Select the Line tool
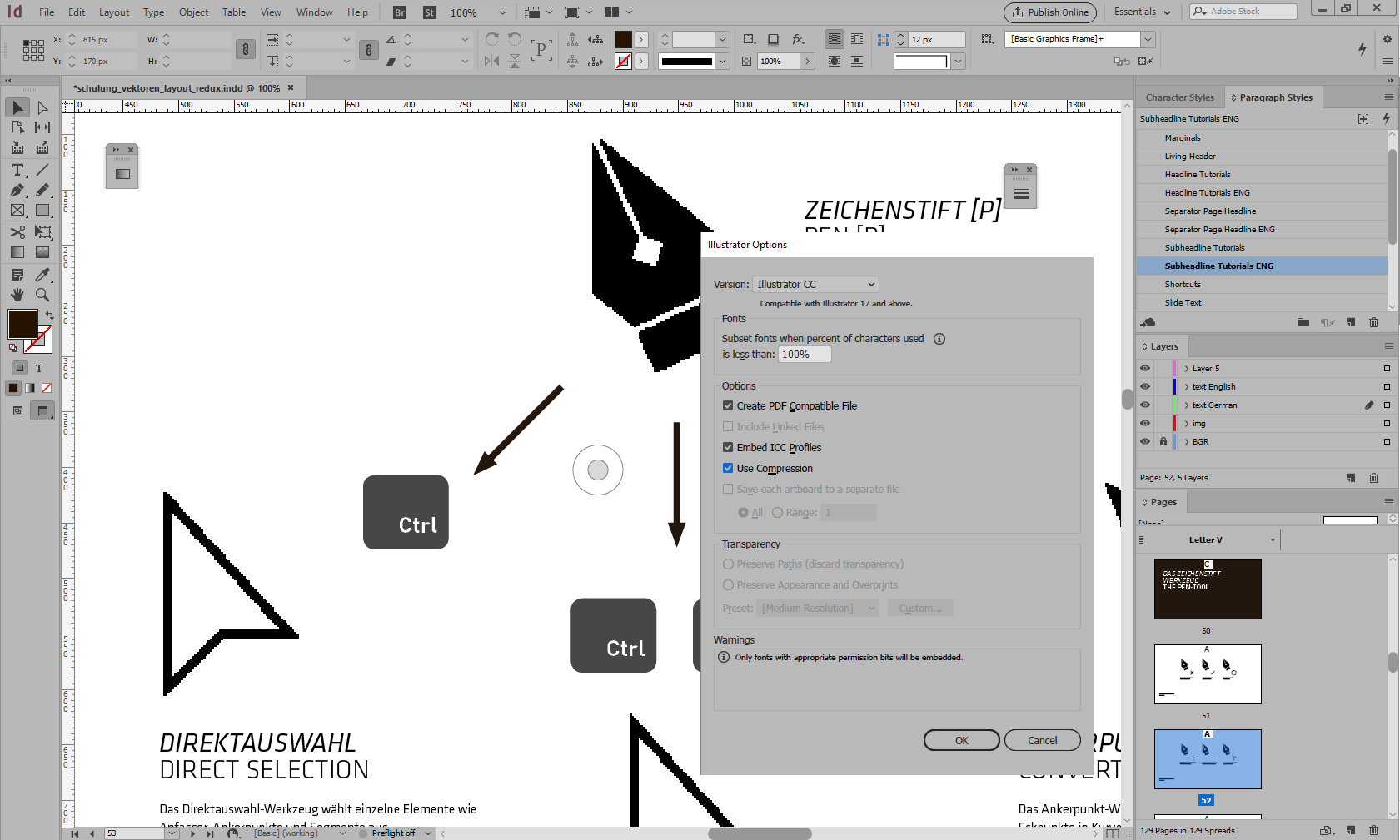Viewport: 1400px width, 840px height. (x=42, y=170)
